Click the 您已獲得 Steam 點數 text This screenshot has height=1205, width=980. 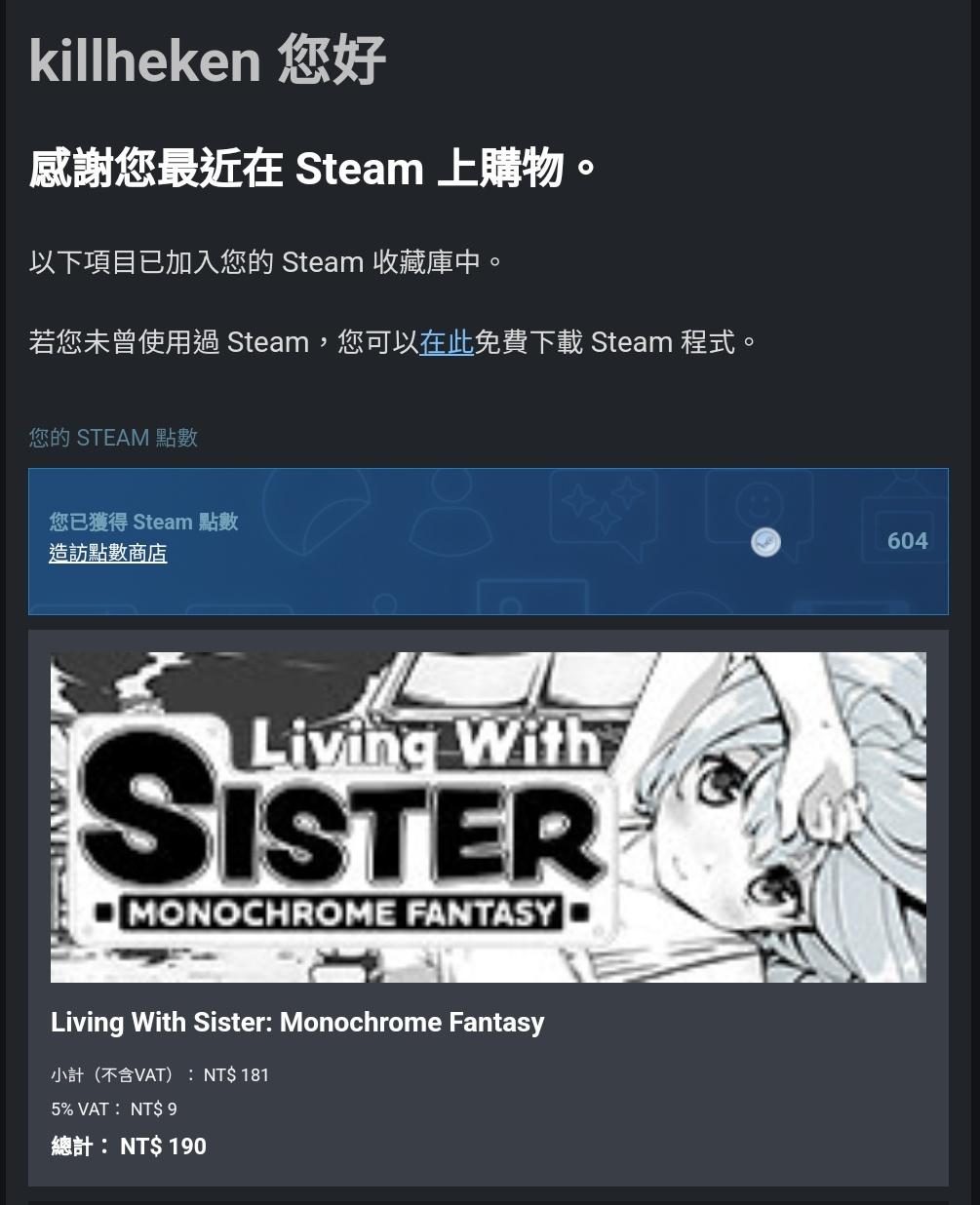[143, 522]
